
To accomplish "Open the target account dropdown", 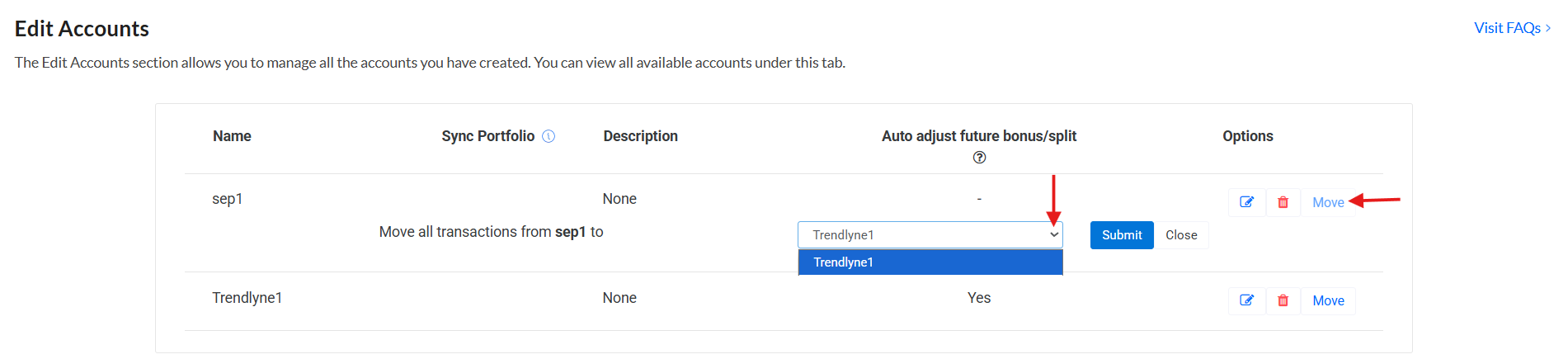I will point(930,235).
